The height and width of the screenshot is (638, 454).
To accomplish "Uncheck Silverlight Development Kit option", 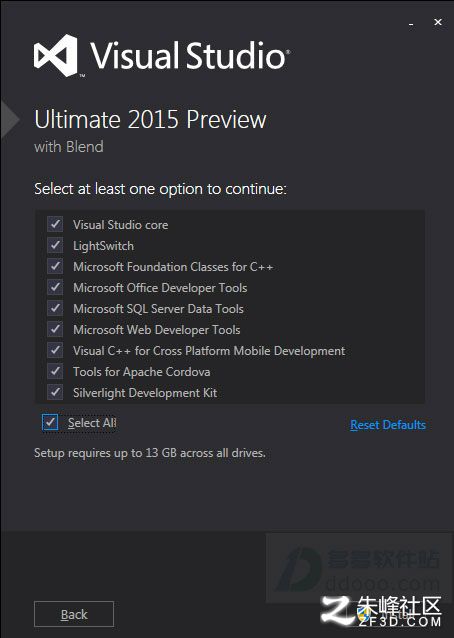I will pyautogui.click(x=55, y=392).
